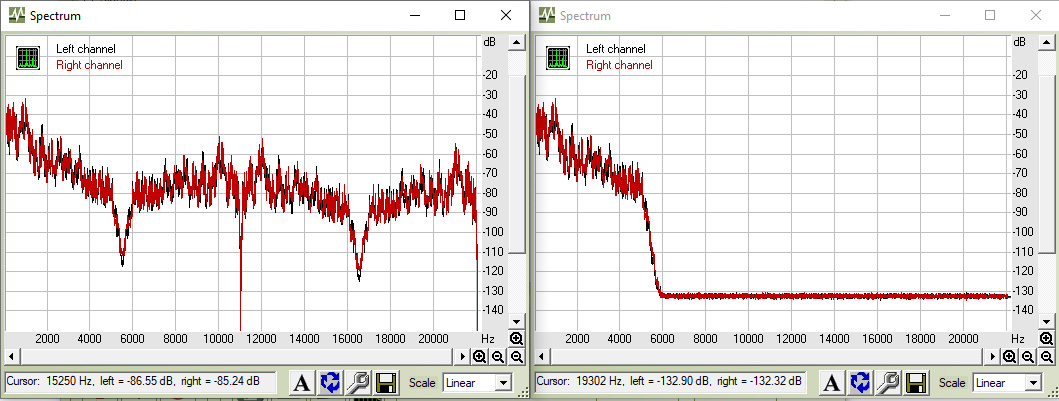Click red 'Right channel' legend in left window

tap(89, 65)
